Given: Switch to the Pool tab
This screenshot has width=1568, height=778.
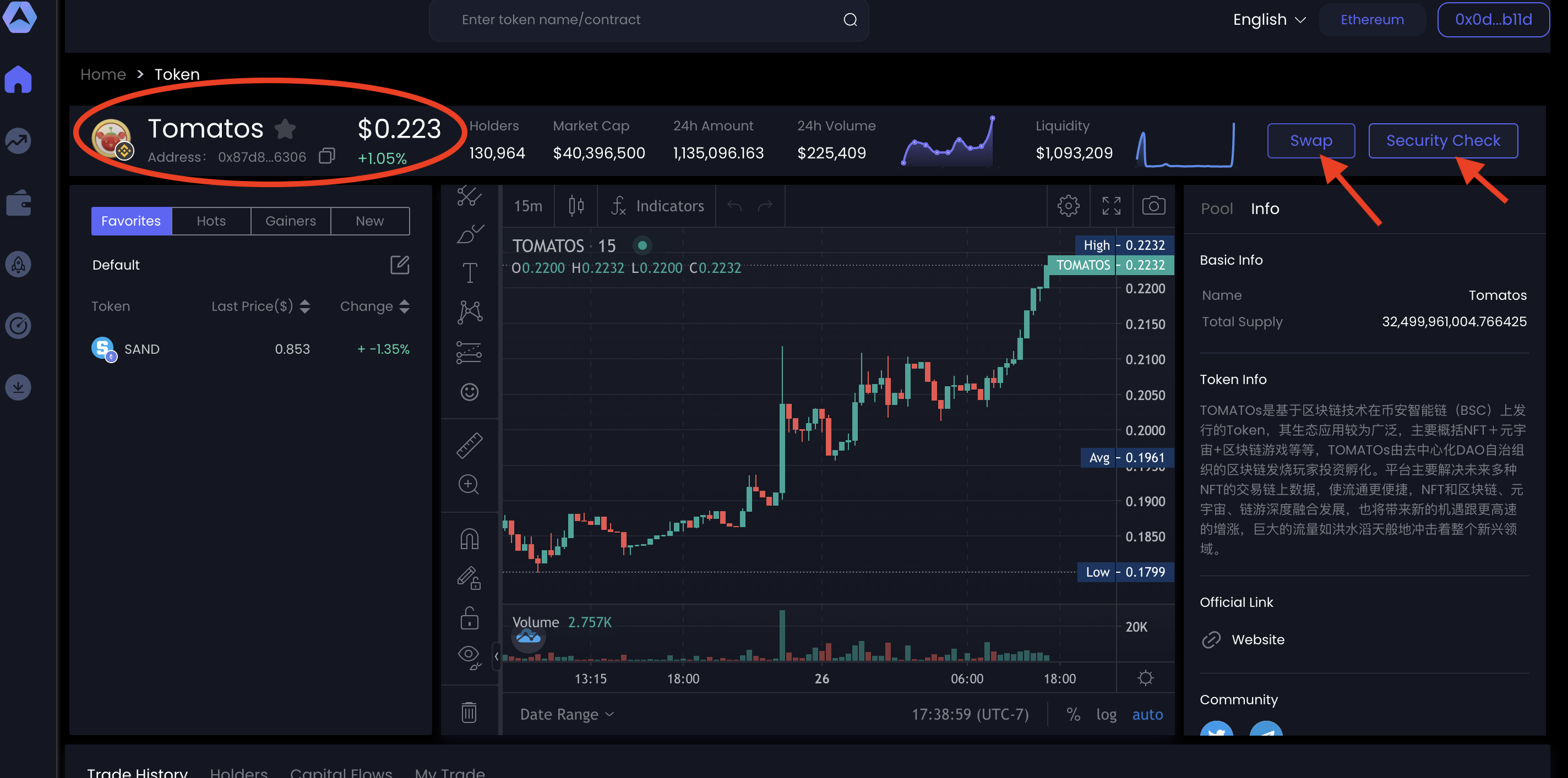Looking at the screenshot, I should pyautogui.click(x=1216, y=209).
